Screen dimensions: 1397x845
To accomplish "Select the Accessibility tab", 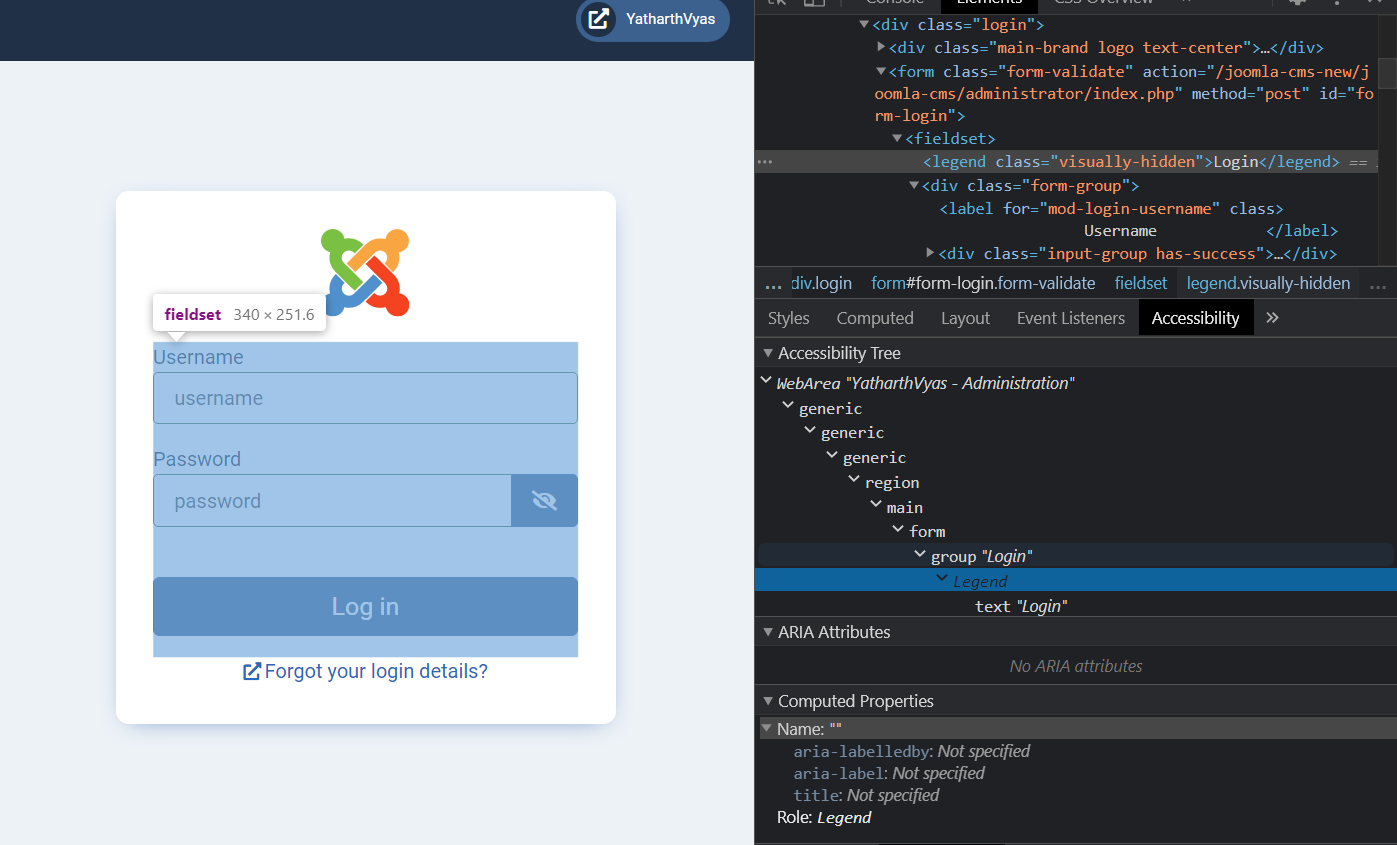I will [x=1195, y=318].
